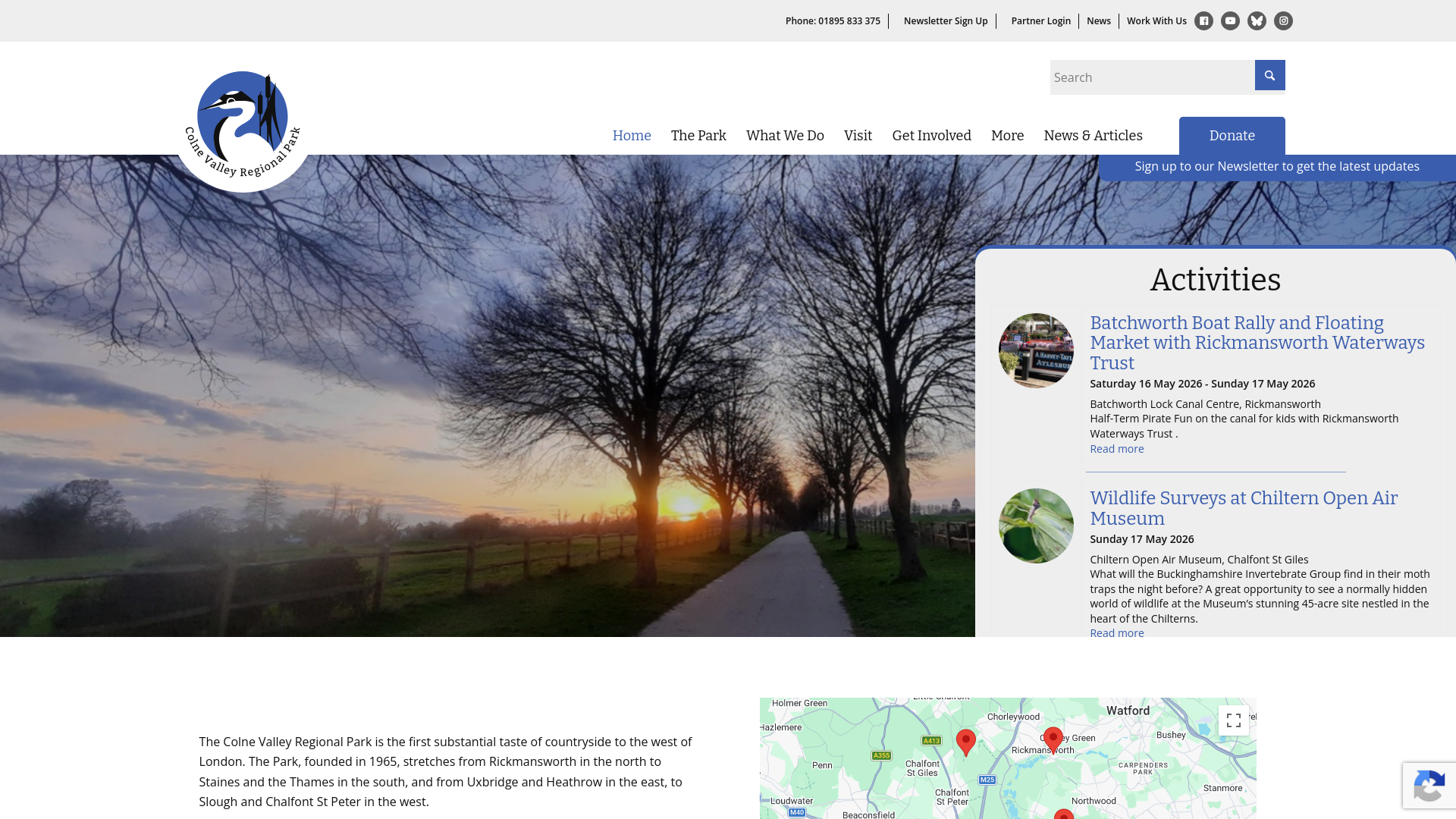Click 'Batchworth Lock Canal Centre, Rickmansworth' text

point(1205,404)
